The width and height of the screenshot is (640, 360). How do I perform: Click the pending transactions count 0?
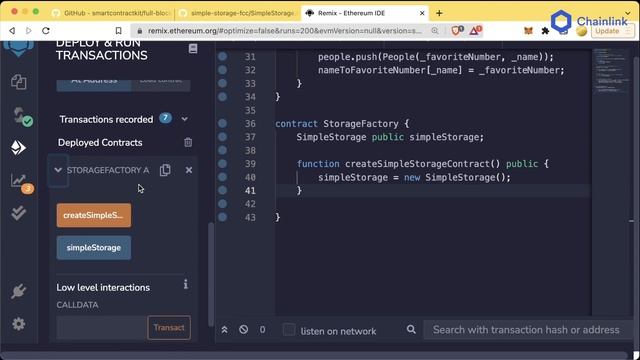262,329
